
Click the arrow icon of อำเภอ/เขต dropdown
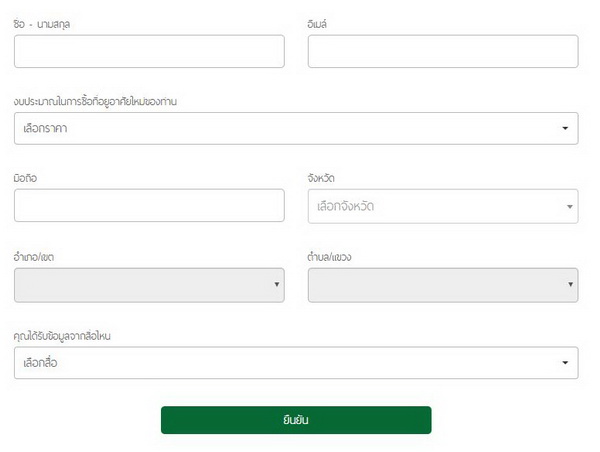276,285
